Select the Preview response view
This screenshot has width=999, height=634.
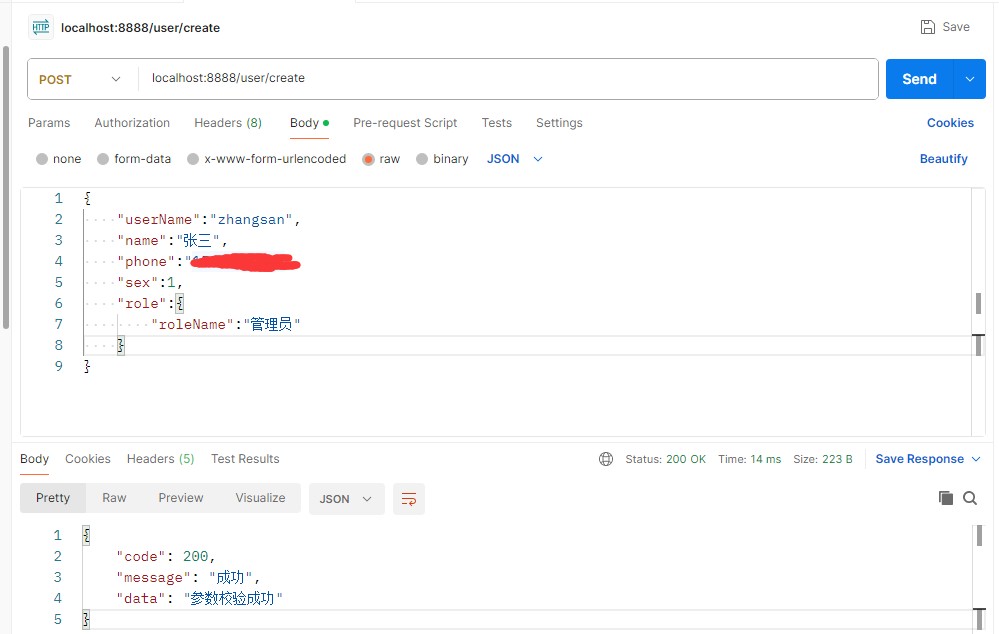181,498
